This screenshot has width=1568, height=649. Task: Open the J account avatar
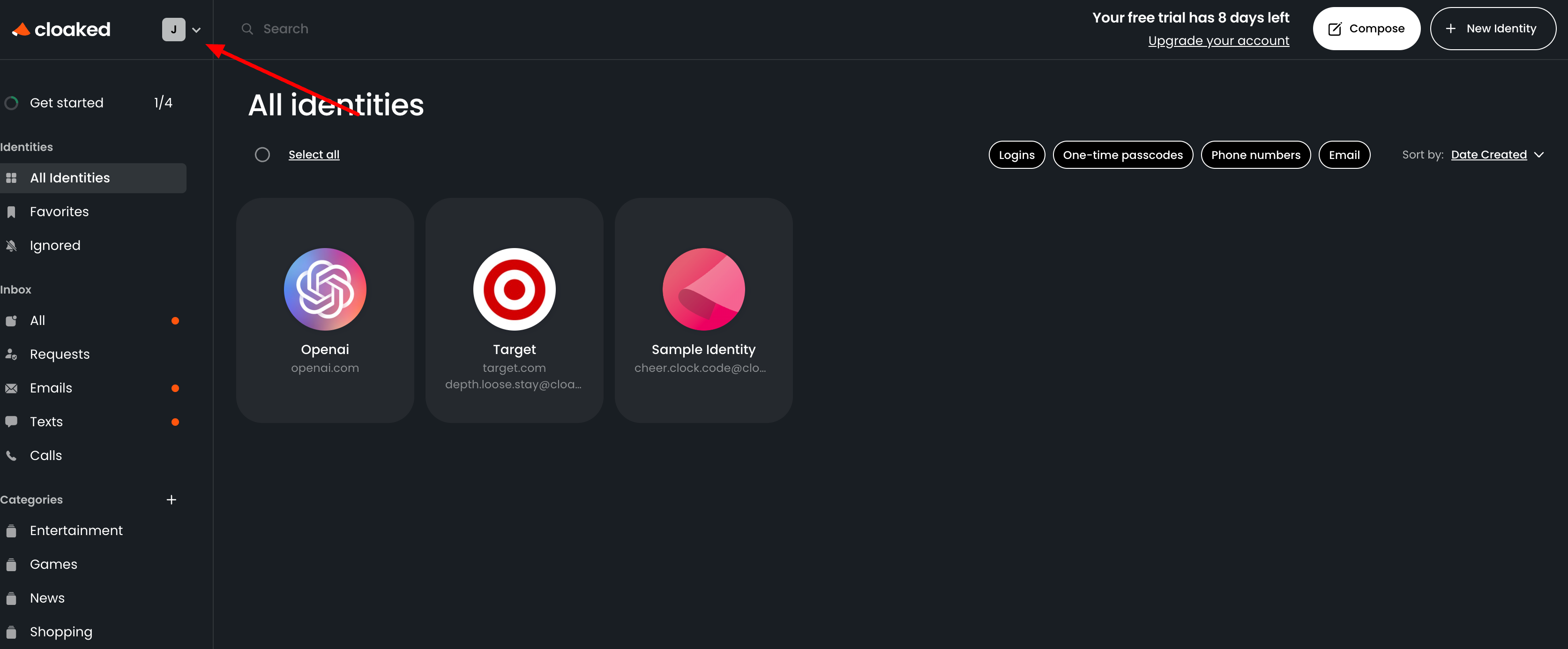[x=173, y=29]
